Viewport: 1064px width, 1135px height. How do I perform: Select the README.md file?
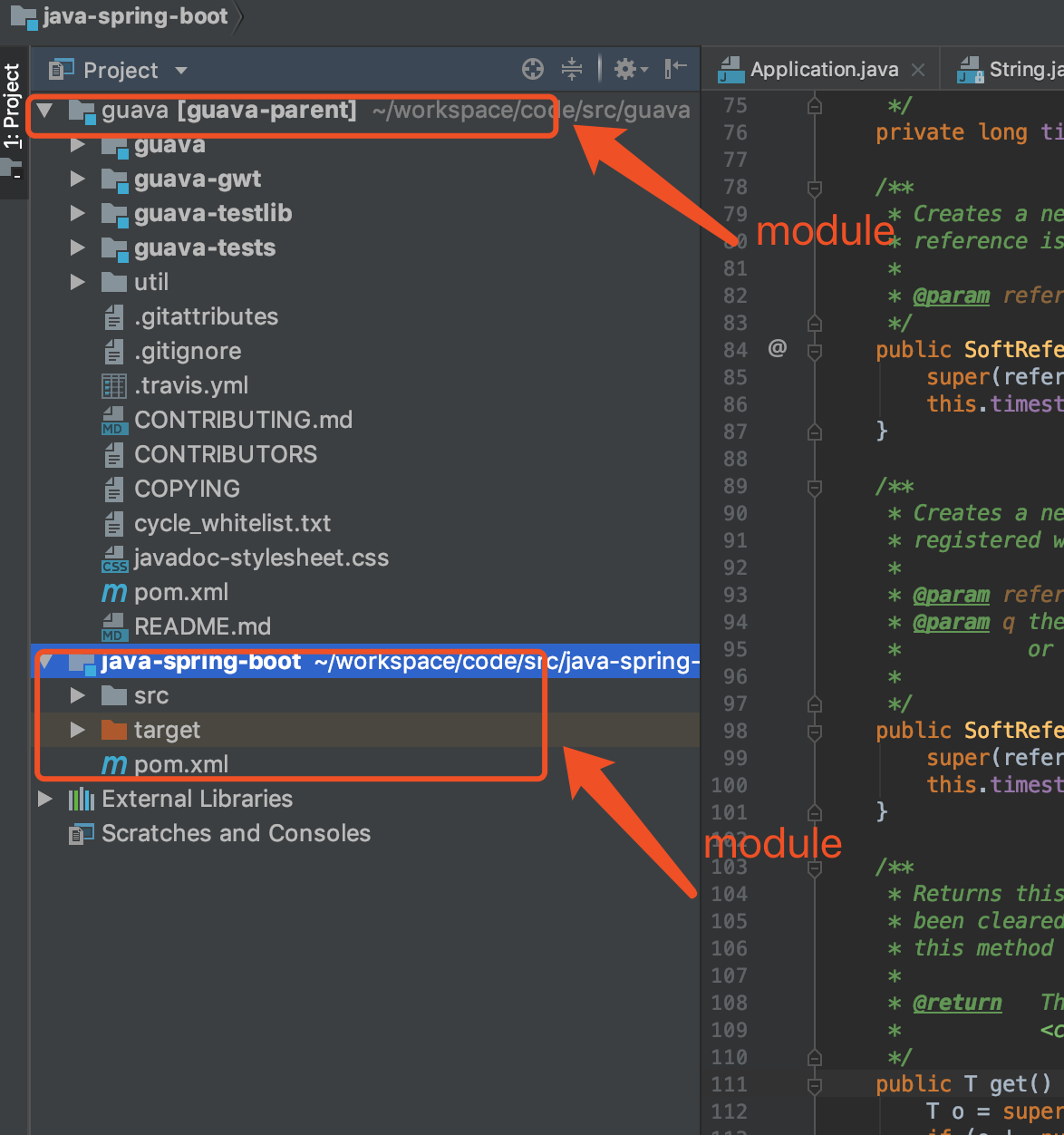202,626
